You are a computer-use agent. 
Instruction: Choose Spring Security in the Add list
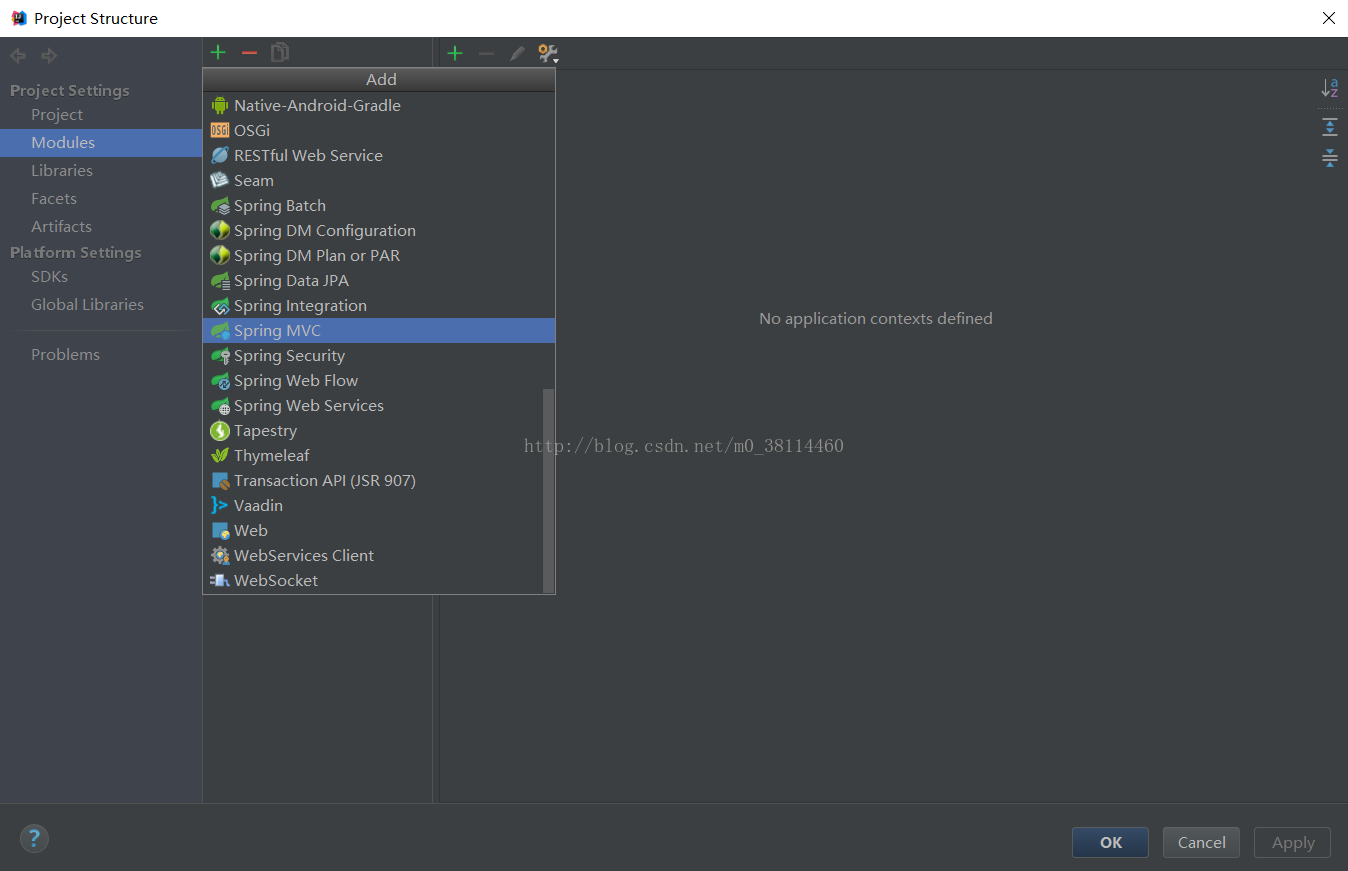(x=379, y=355)
